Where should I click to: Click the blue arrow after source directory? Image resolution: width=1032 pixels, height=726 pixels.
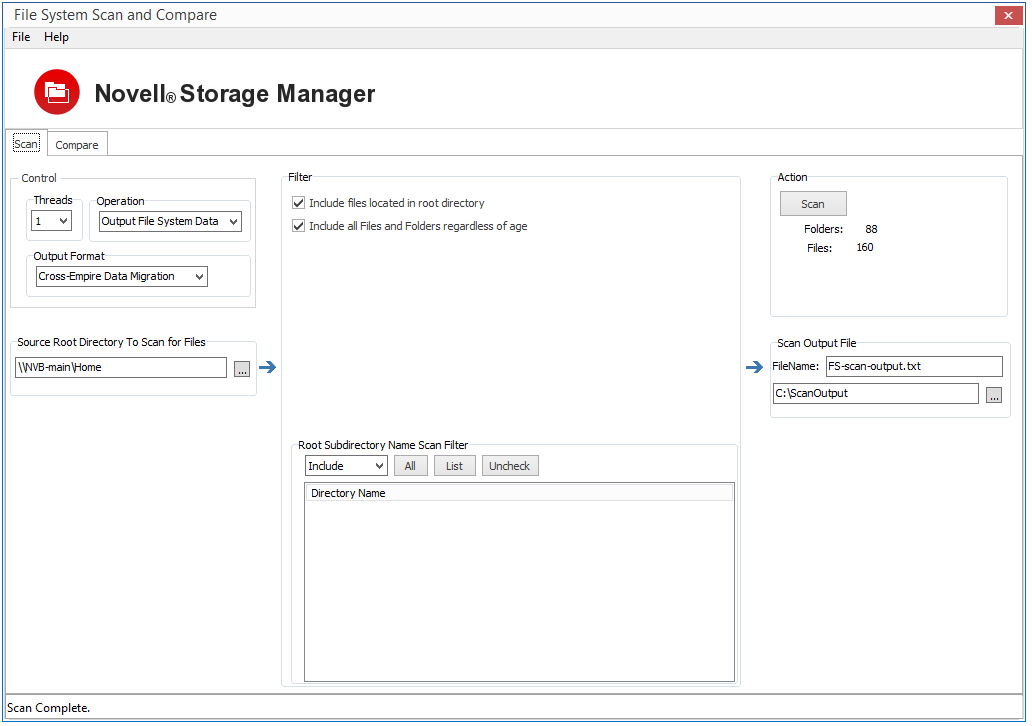click(268, 368)
